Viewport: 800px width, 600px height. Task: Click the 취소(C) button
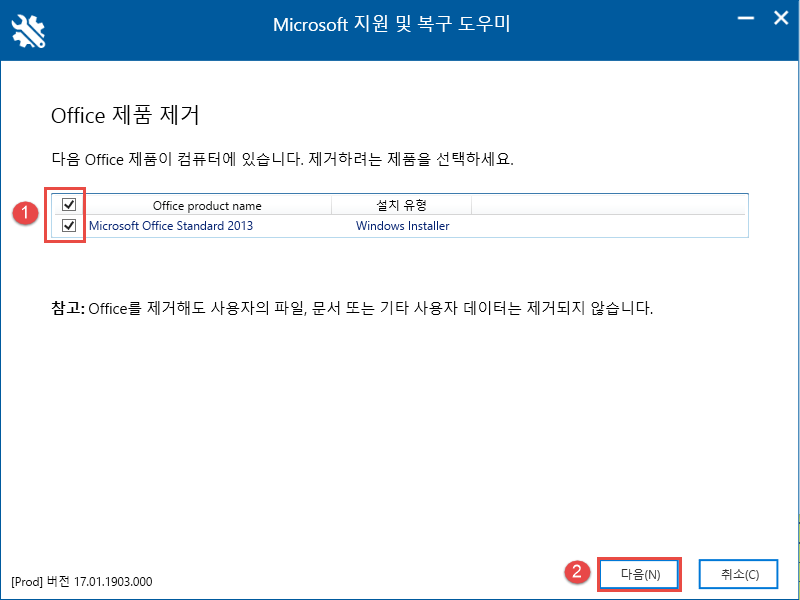pos(739,574)
